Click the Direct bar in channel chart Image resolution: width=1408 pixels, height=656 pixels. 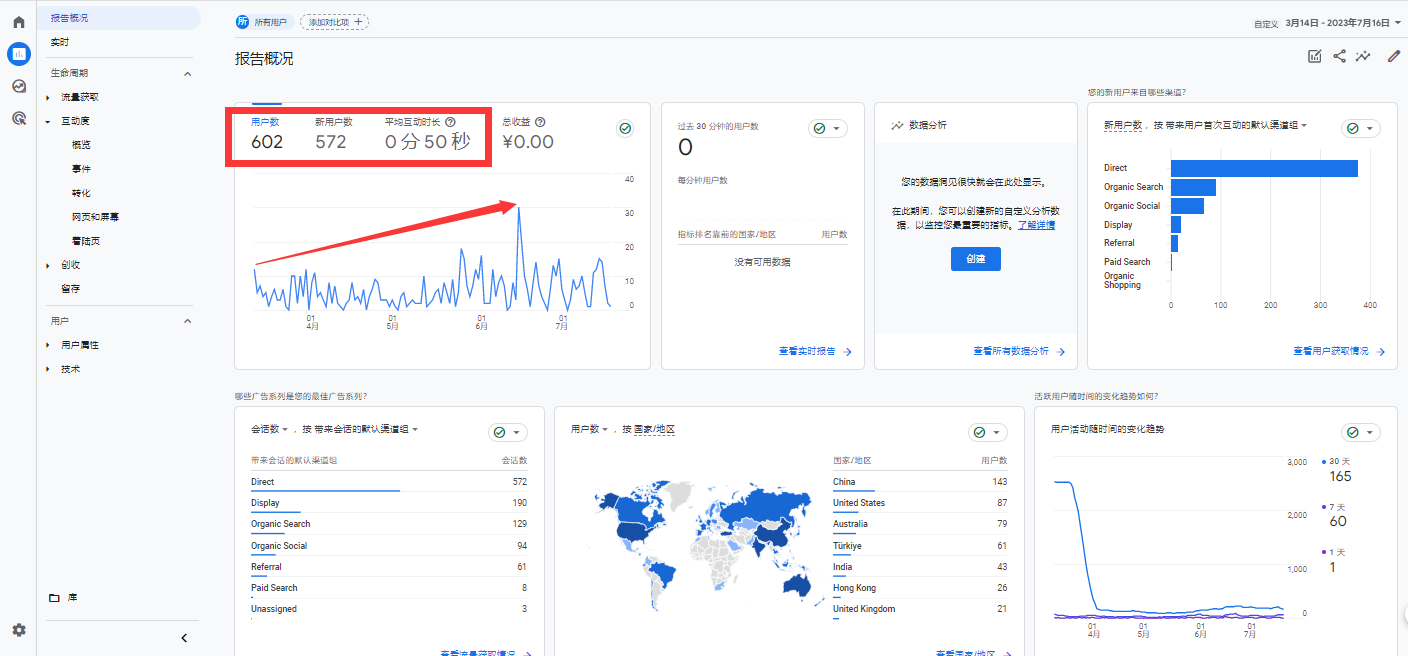pos(1264,168)
